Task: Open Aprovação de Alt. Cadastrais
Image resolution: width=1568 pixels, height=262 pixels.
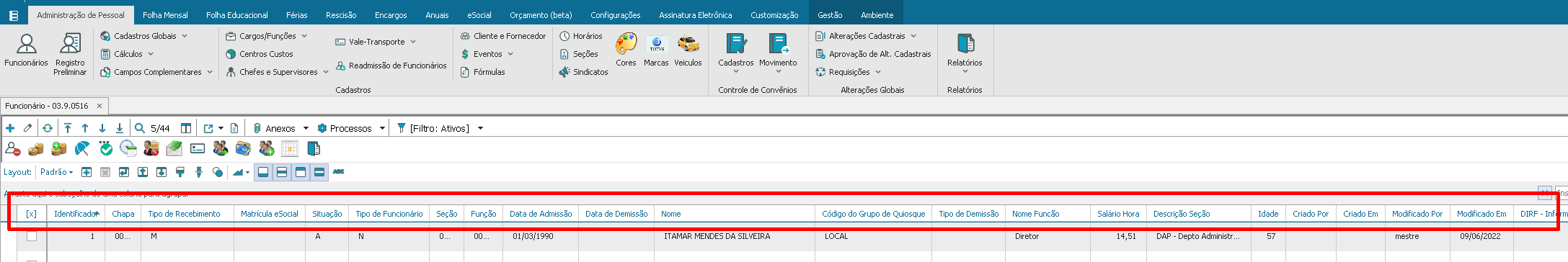Action: click(873, 54)
